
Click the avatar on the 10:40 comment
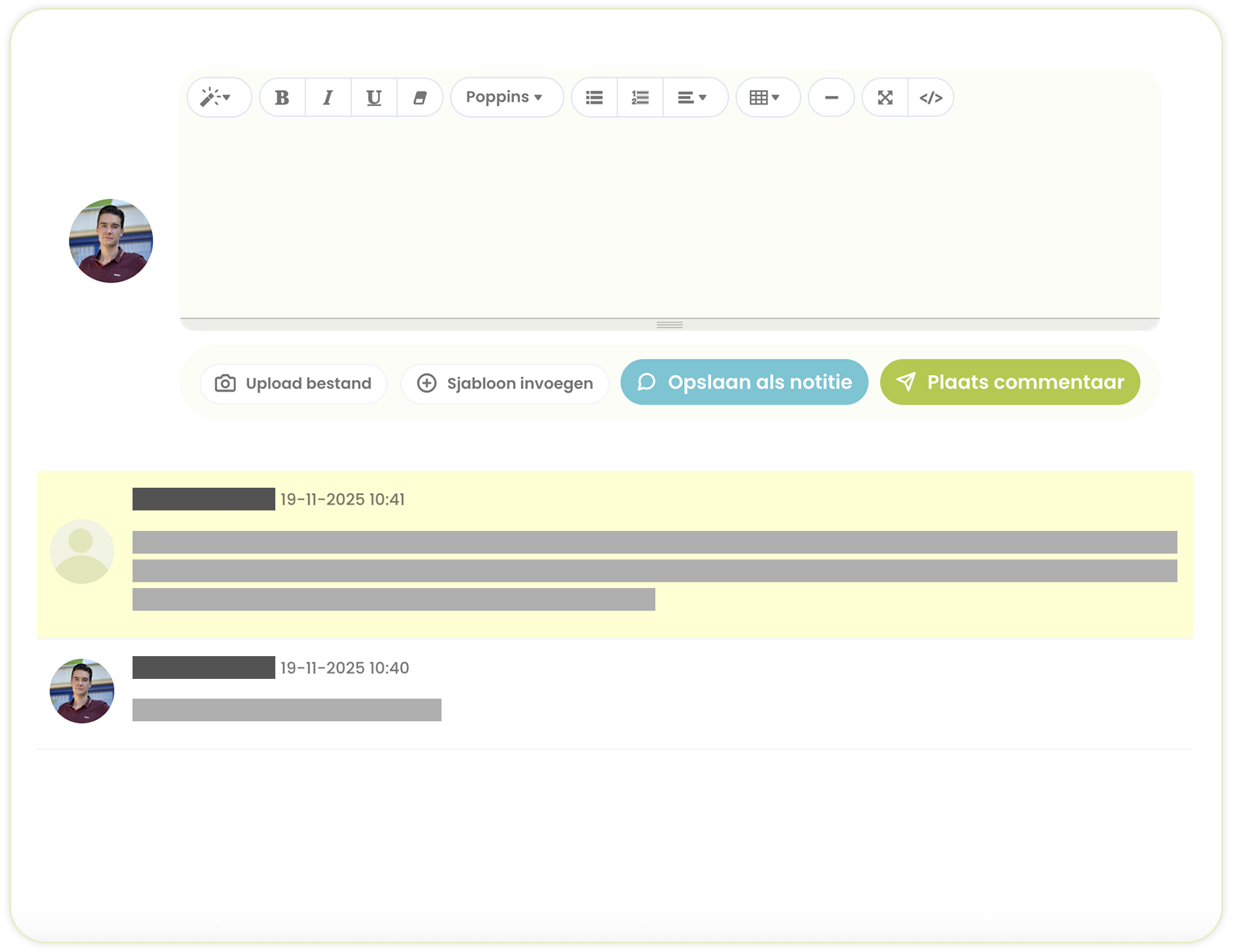(x=82, y=691)
